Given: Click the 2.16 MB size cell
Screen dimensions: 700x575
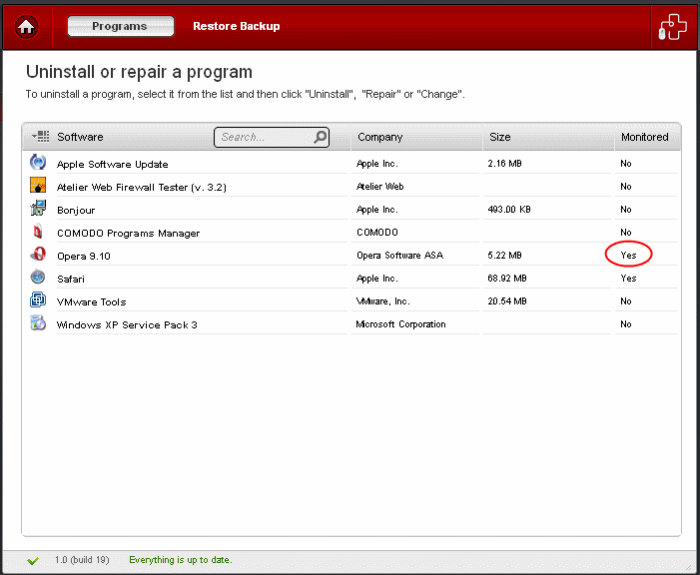Looking at the screenshot, I should [x=504, y=163].
